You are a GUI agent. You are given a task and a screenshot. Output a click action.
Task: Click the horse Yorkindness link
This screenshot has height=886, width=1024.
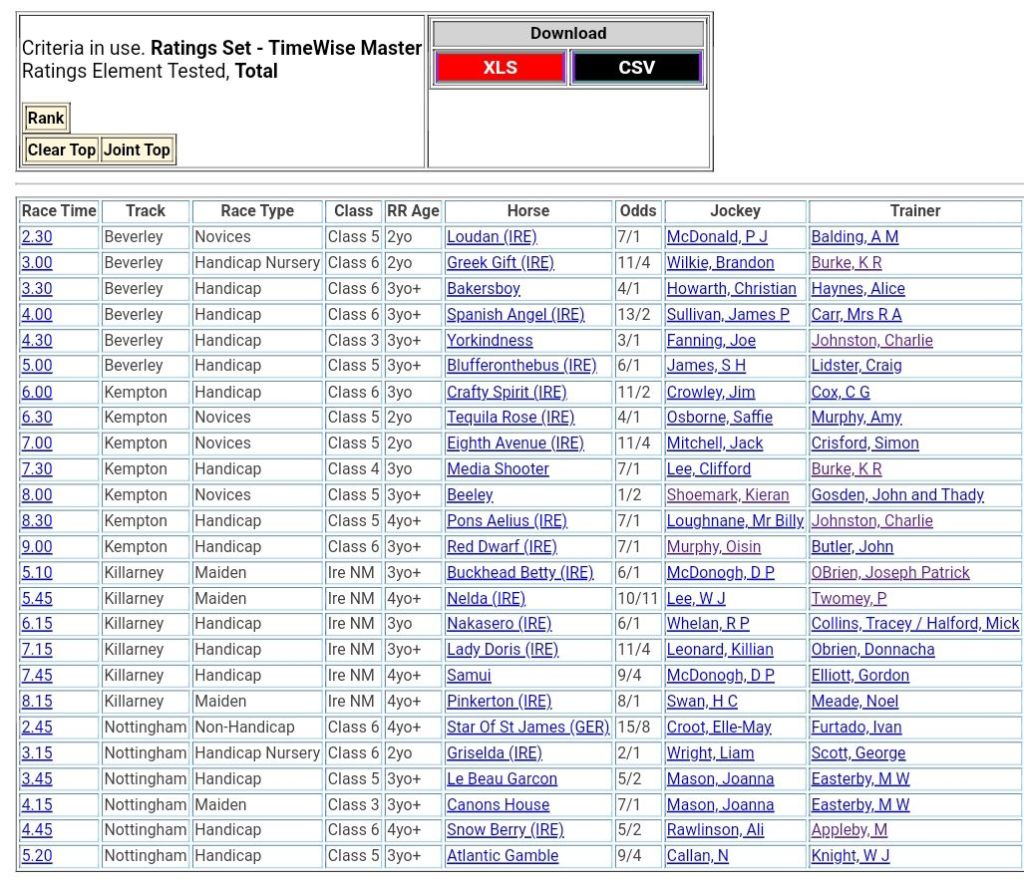point(489,341)
